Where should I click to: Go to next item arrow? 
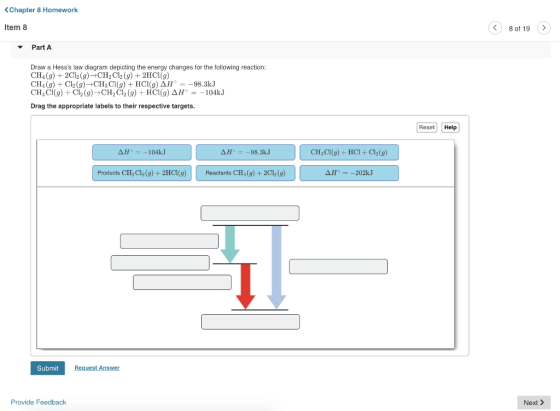click(544, 28)
